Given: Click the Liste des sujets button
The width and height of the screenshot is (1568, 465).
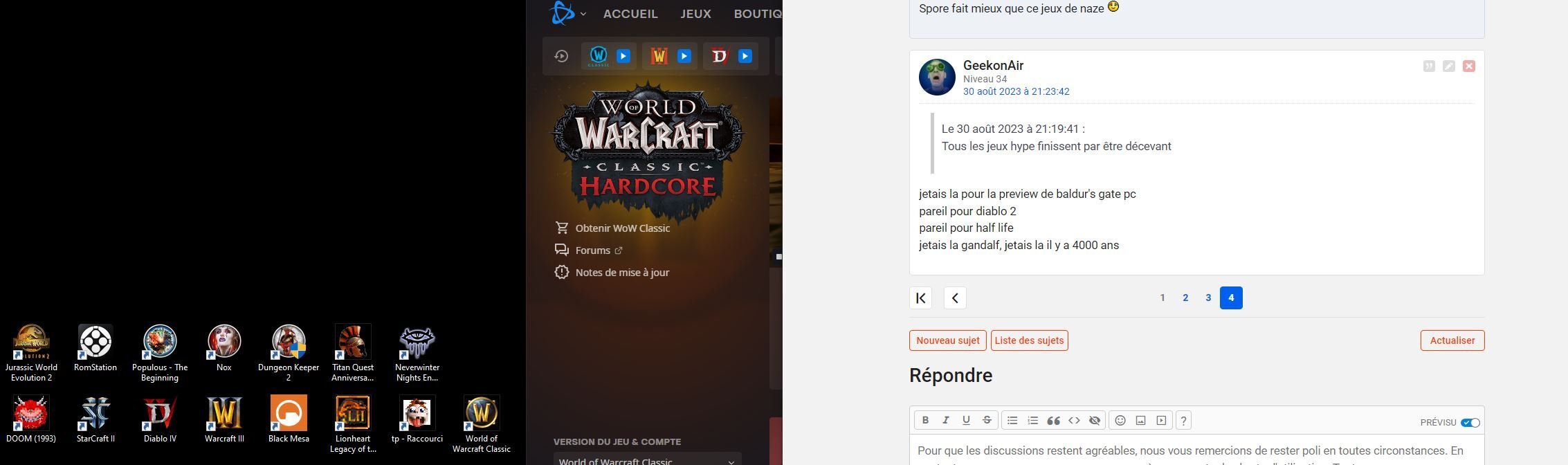Looking at the screenshot, I should coord(1030,340).
